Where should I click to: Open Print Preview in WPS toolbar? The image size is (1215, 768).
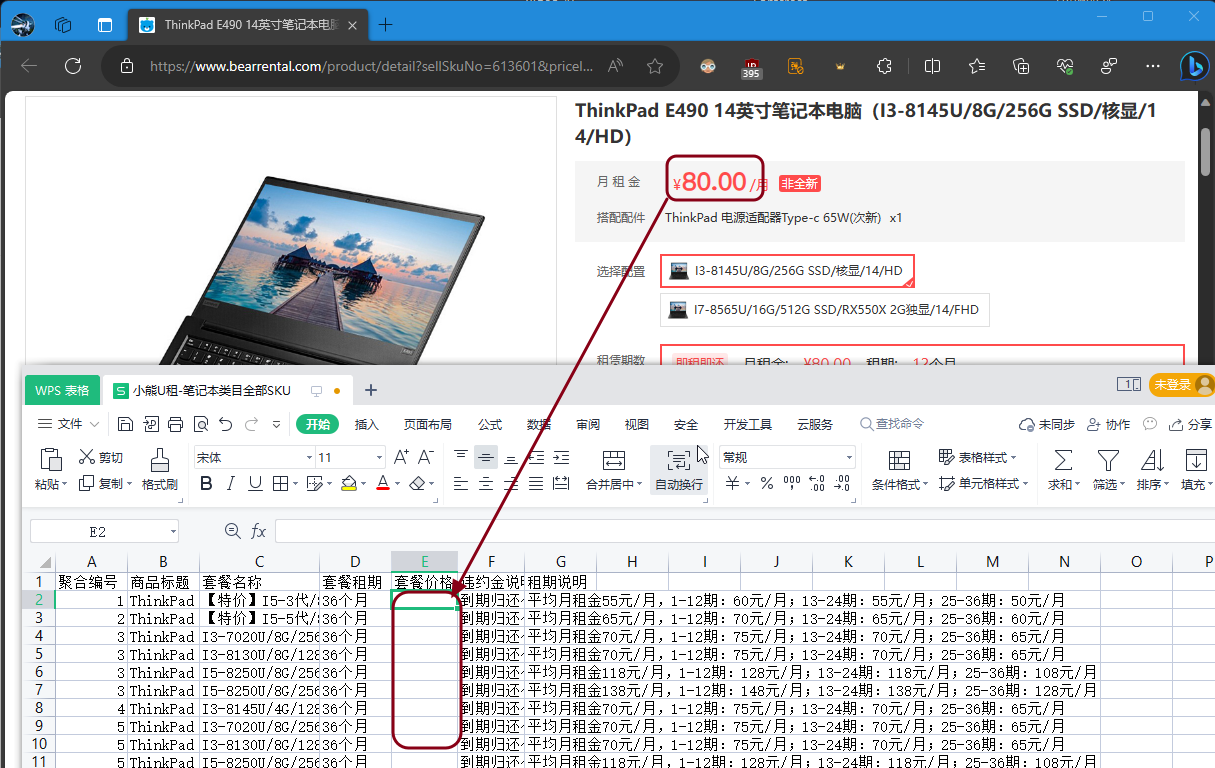200,424
